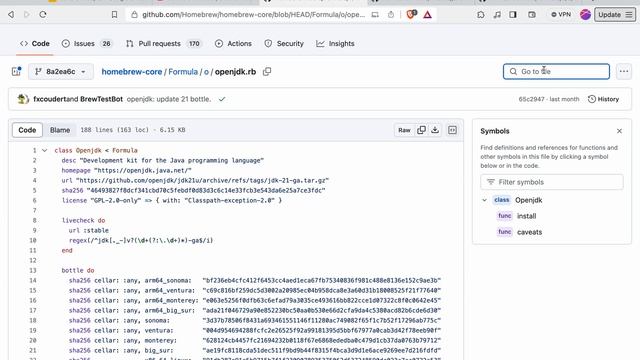Copy raw file contents
The height and width of the screenshot is (360, 640).
point(421,130)
